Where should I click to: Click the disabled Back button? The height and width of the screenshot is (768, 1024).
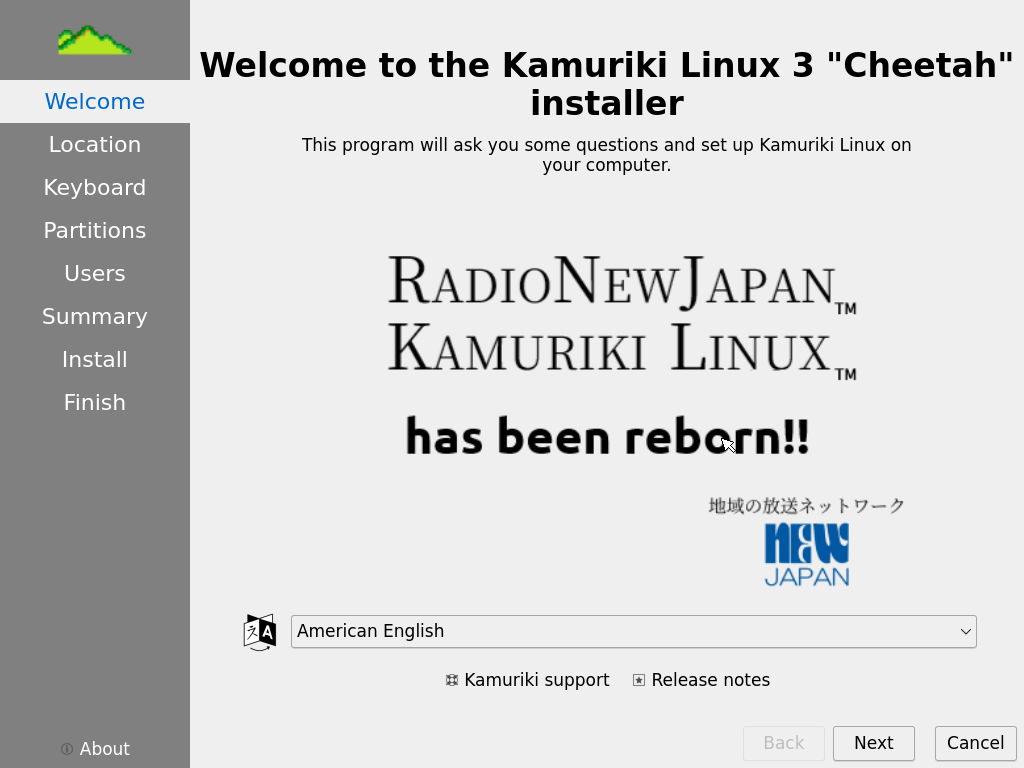(x=784, y=743)
